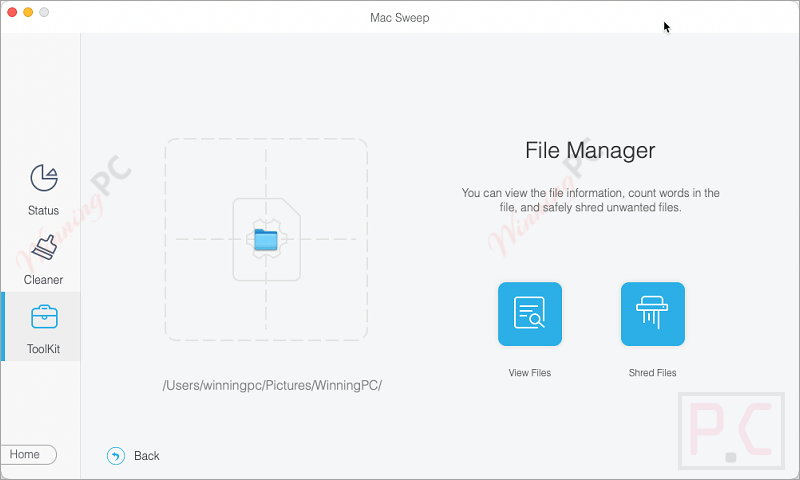Open the Status pie chart icon
The image size is (800, 480).
pyautogui.click(x=44, y=178)
